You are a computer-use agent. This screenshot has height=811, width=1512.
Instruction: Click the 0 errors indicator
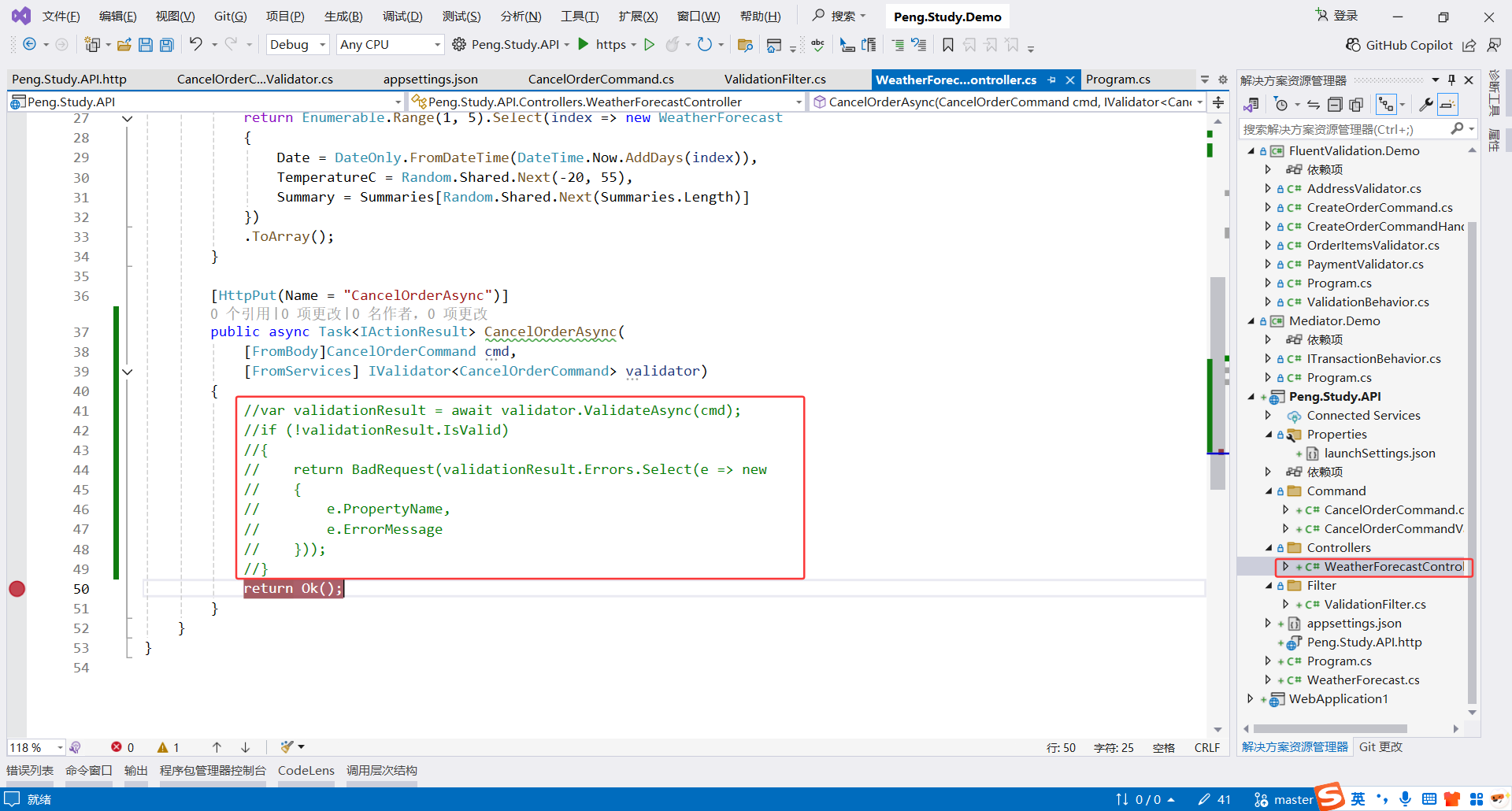pyautogui.click(x=122, y=747)
